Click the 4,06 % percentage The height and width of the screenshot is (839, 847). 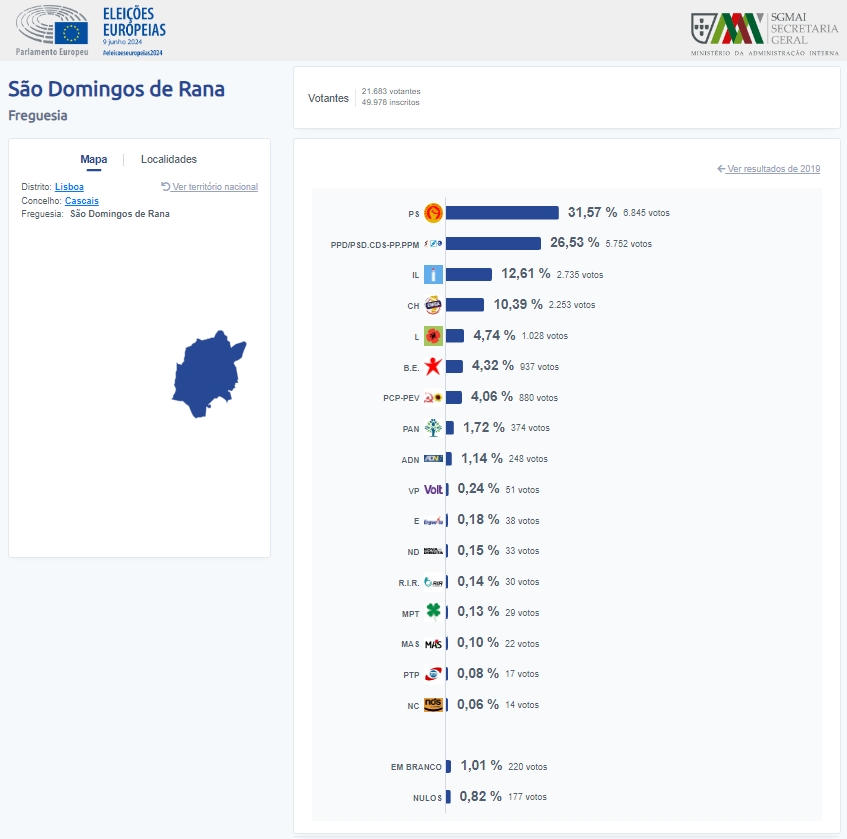tap(492, 397)
